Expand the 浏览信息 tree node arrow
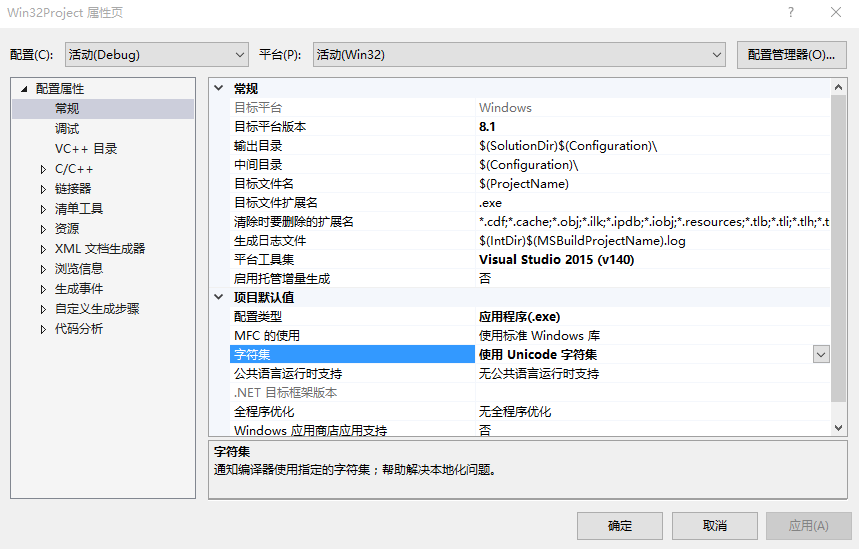This screenshot has height=549, width=859. click(x=43, y=269)
